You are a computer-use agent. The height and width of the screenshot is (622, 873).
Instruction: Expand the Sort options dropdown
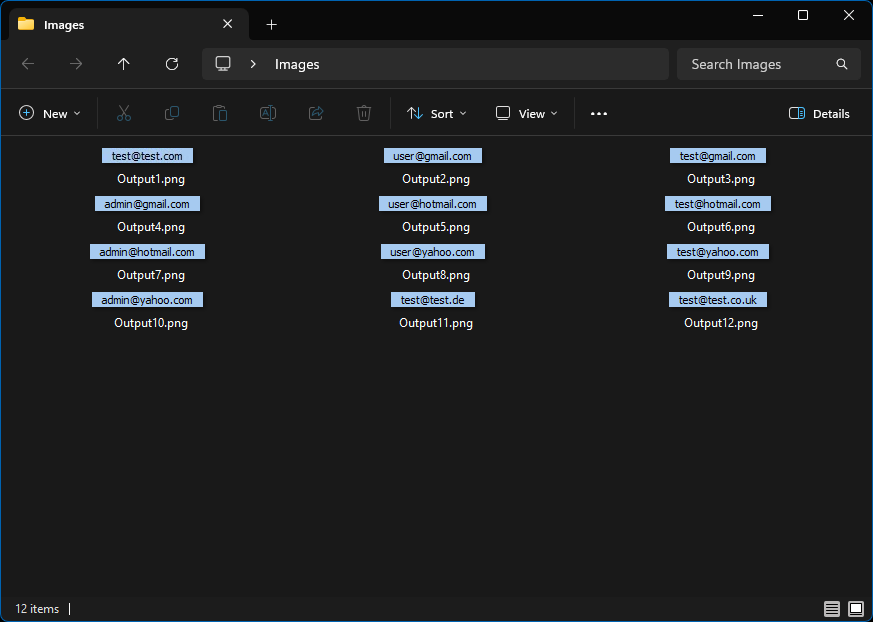pos(437,114)
